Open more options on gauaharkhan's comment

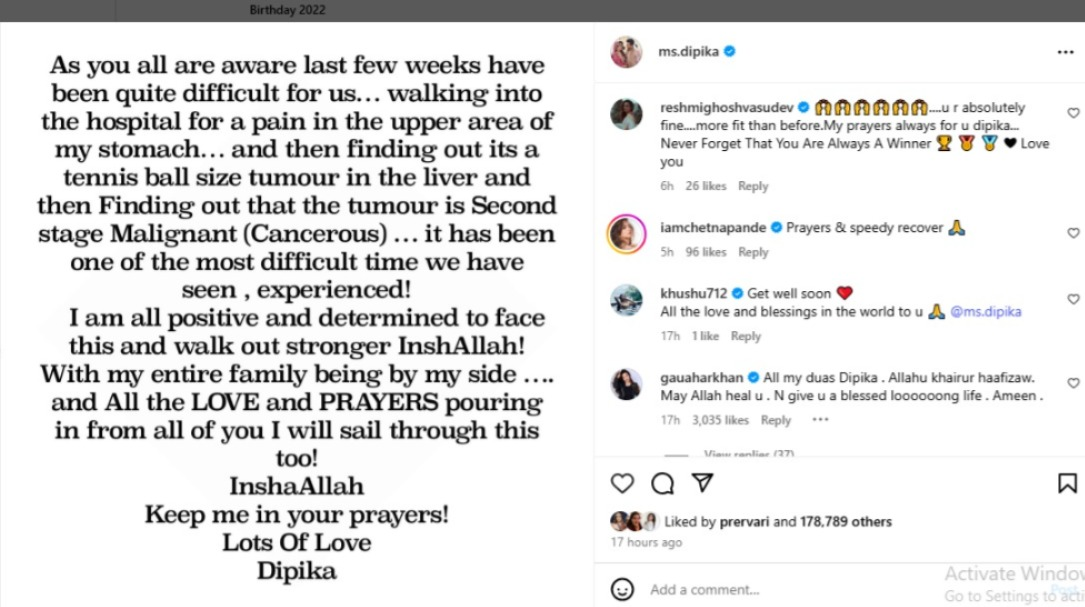click(820, 420)
